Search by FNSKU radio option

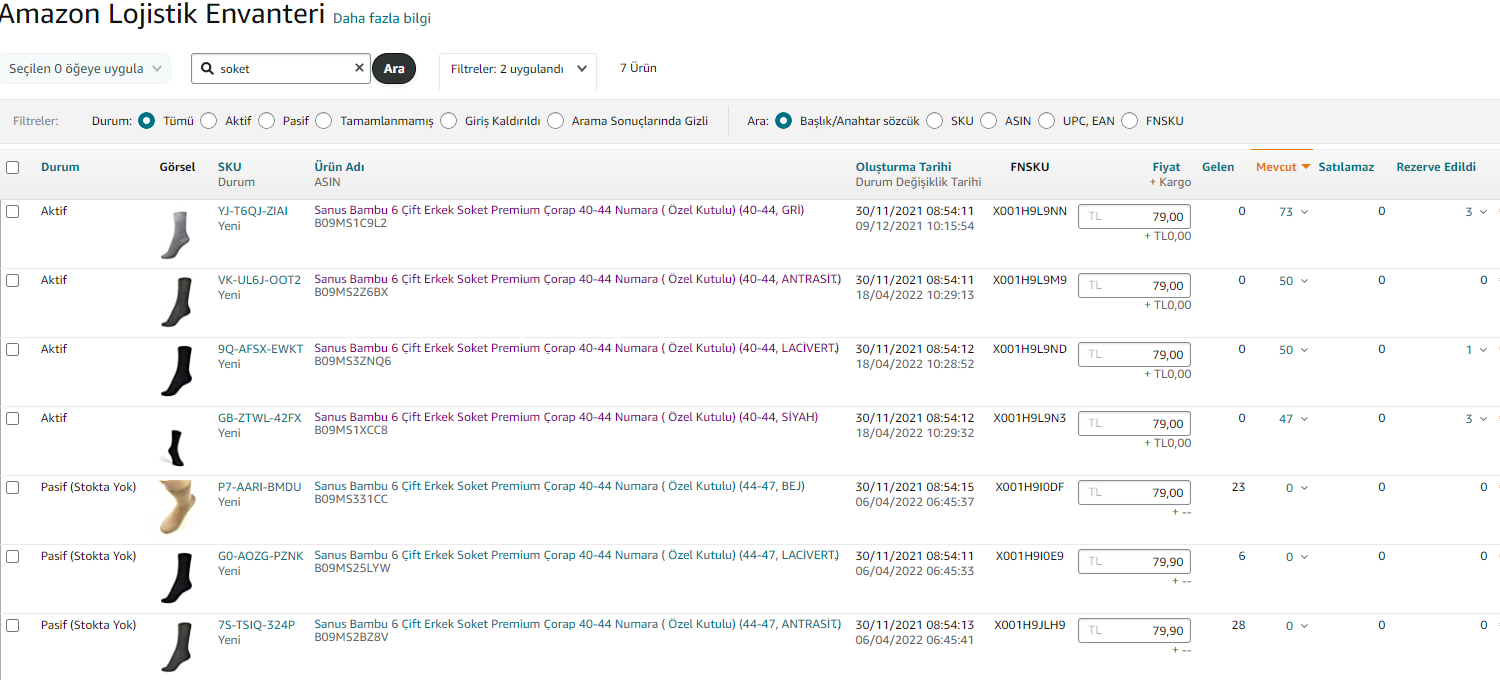(x=1130, y=121)
